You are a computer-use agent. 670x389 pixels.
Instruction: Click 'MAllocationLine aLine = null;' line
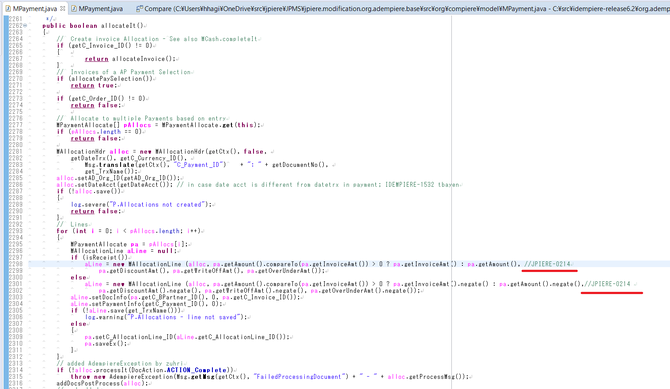point(123,251)
